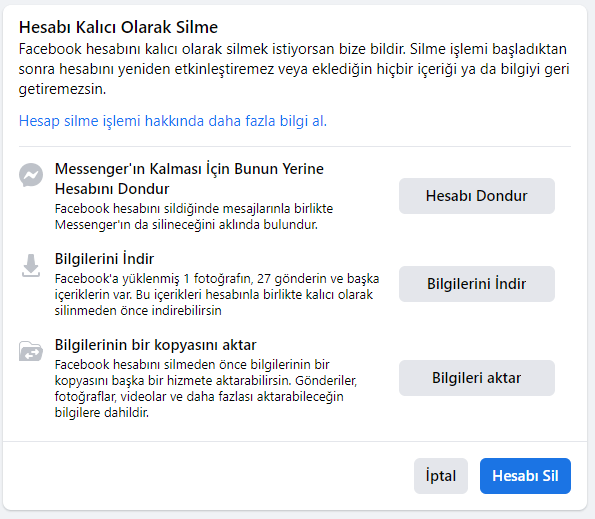Click the download arrow icon
595x519 pixels.
[x=31, y=266]
